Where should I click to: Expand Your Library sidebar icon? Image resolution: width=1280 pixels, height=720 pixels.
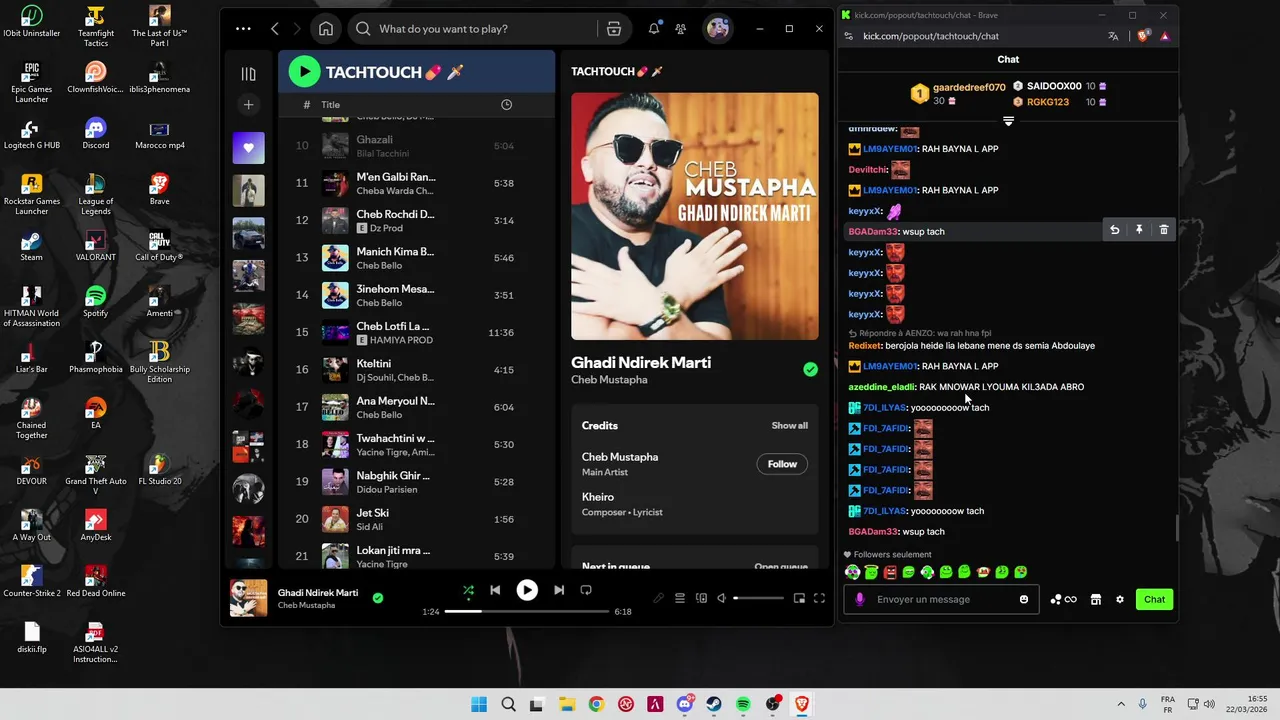[248, 74]
